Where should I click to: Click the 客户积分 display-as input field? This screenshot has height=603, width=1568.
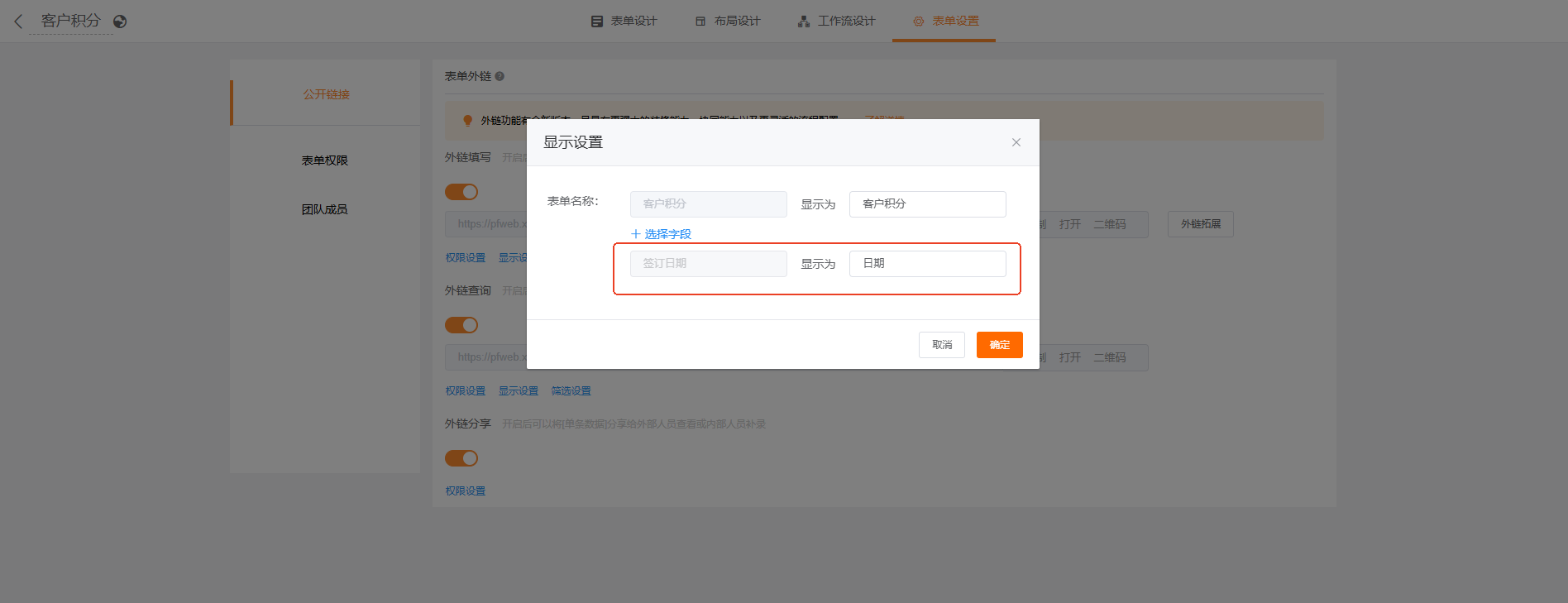click(x=927, y=204)
